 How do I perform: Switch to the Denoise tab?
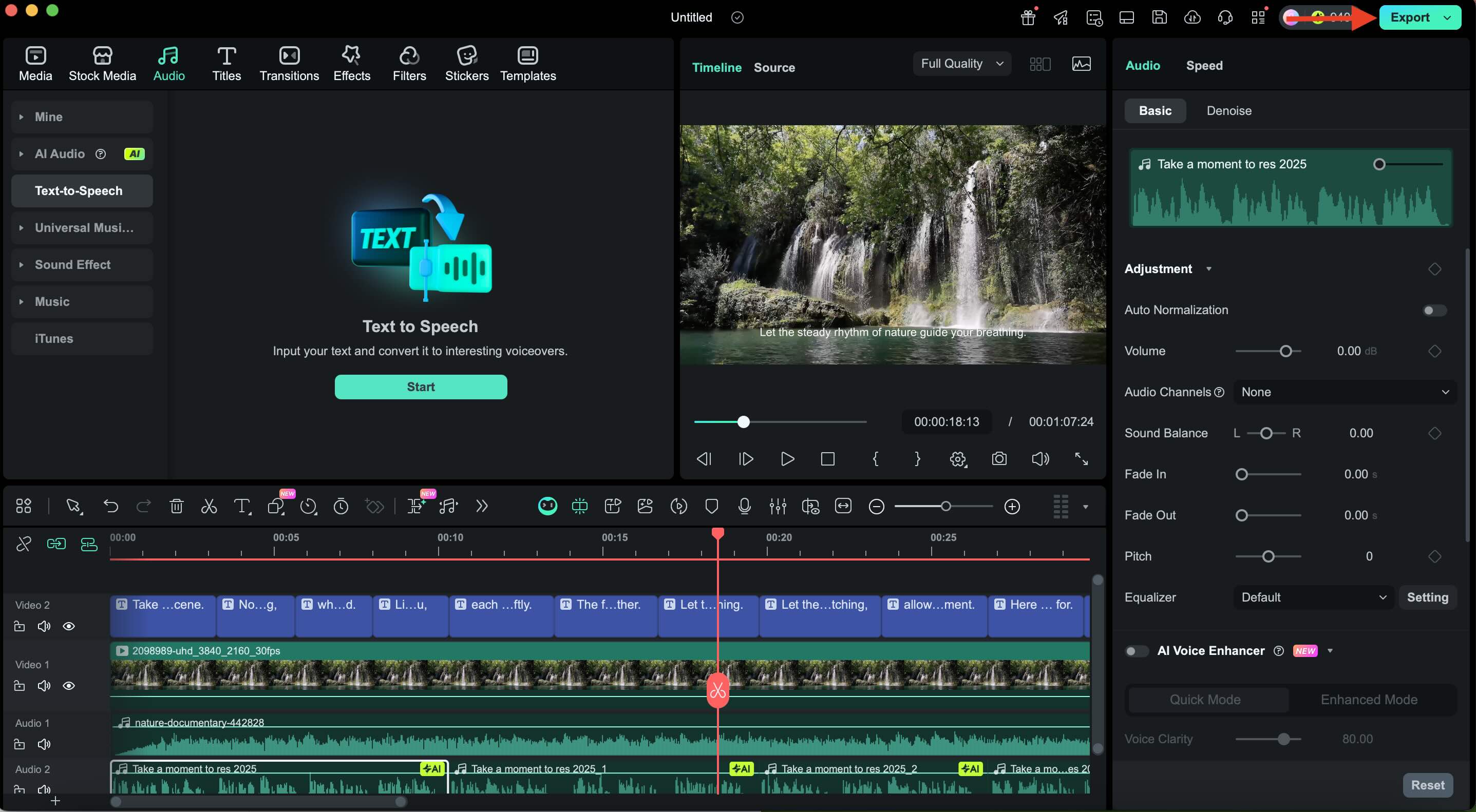pyautogui.click(x=1228, y=110)
